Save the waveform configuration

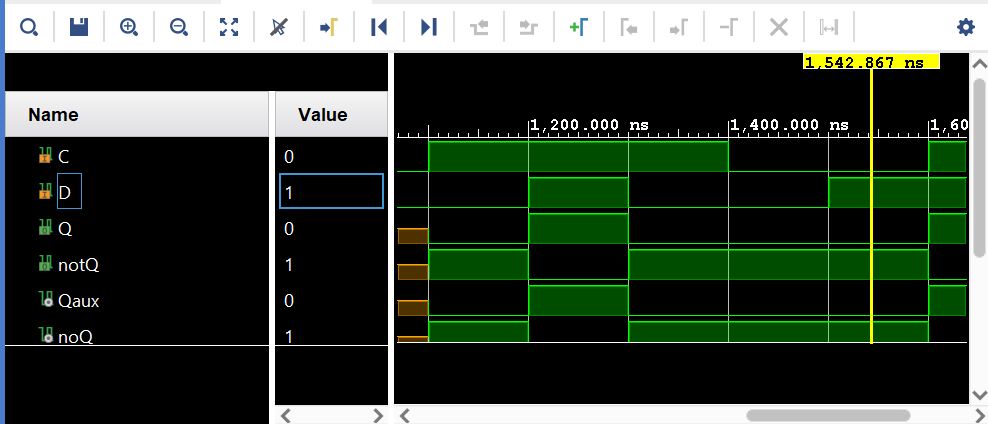(79, 27)
